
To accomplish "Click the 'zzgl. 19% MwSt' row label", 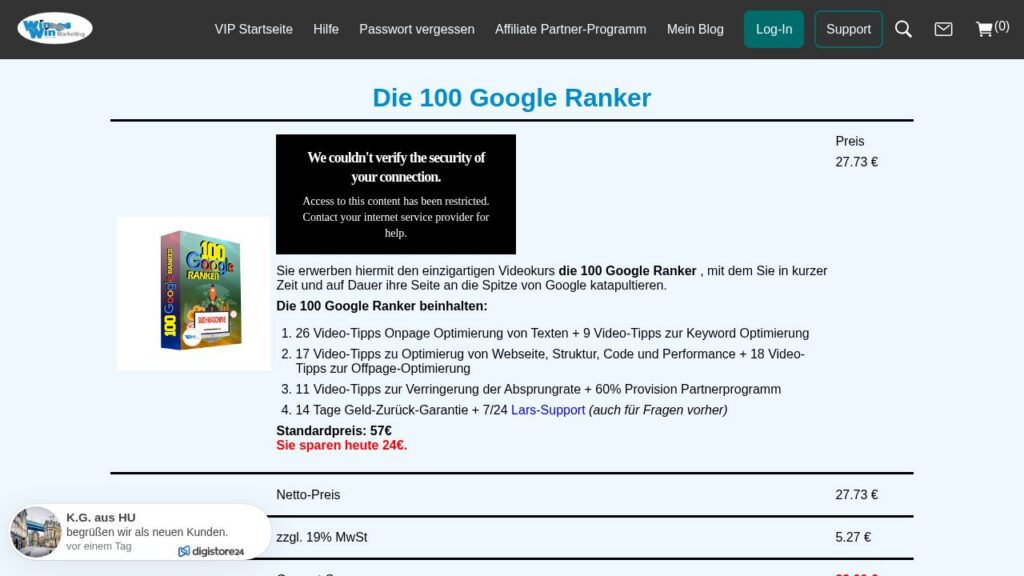I will pyautogui.click(x=321, y=537).
